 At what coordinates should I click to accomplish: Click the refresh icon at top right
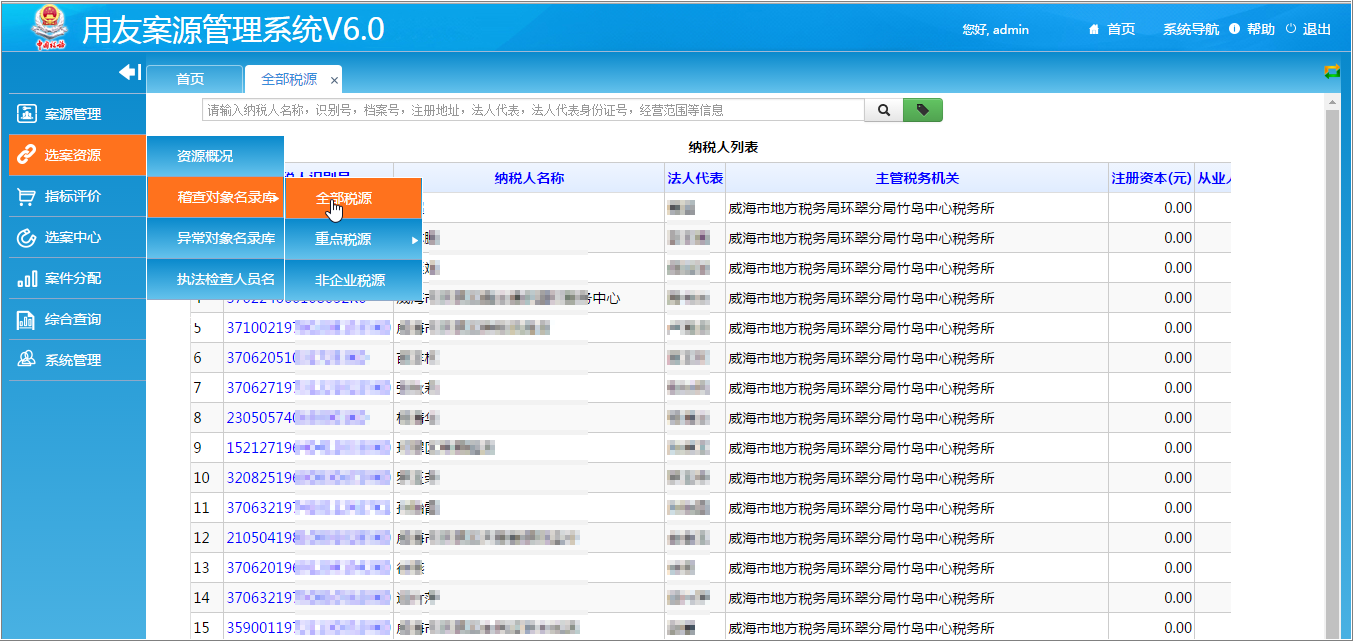(x=1331, y=71)
